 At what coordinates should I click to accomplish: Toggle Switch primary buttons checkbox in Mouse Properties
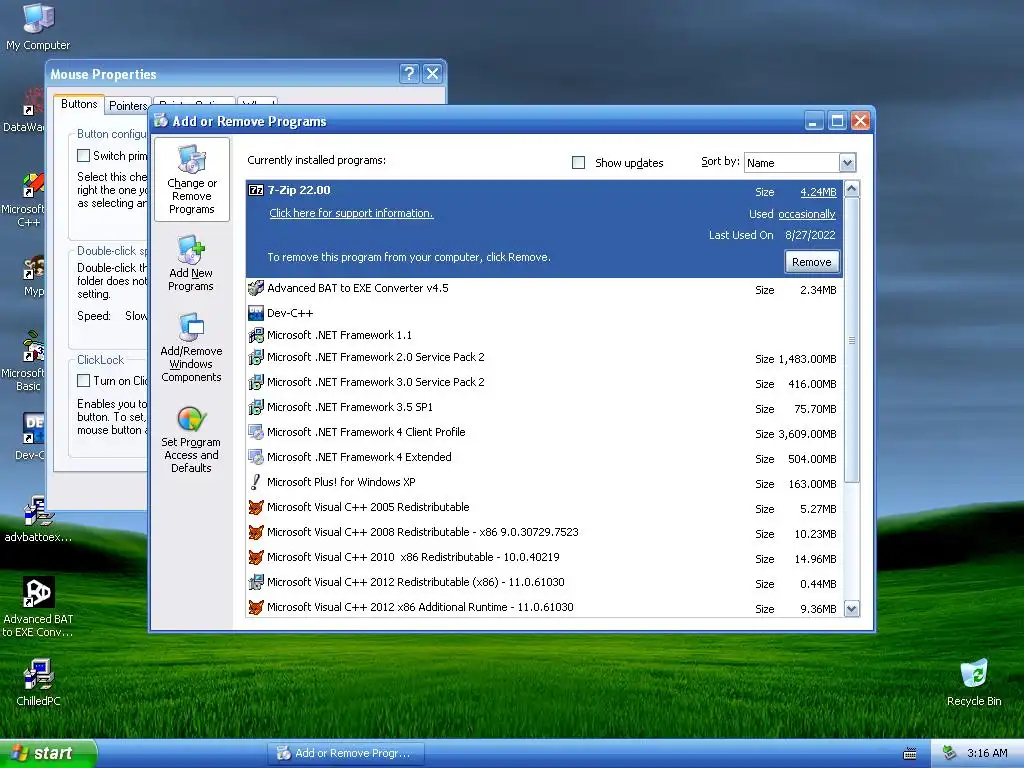pyautogui.click(x=84, y=155)
